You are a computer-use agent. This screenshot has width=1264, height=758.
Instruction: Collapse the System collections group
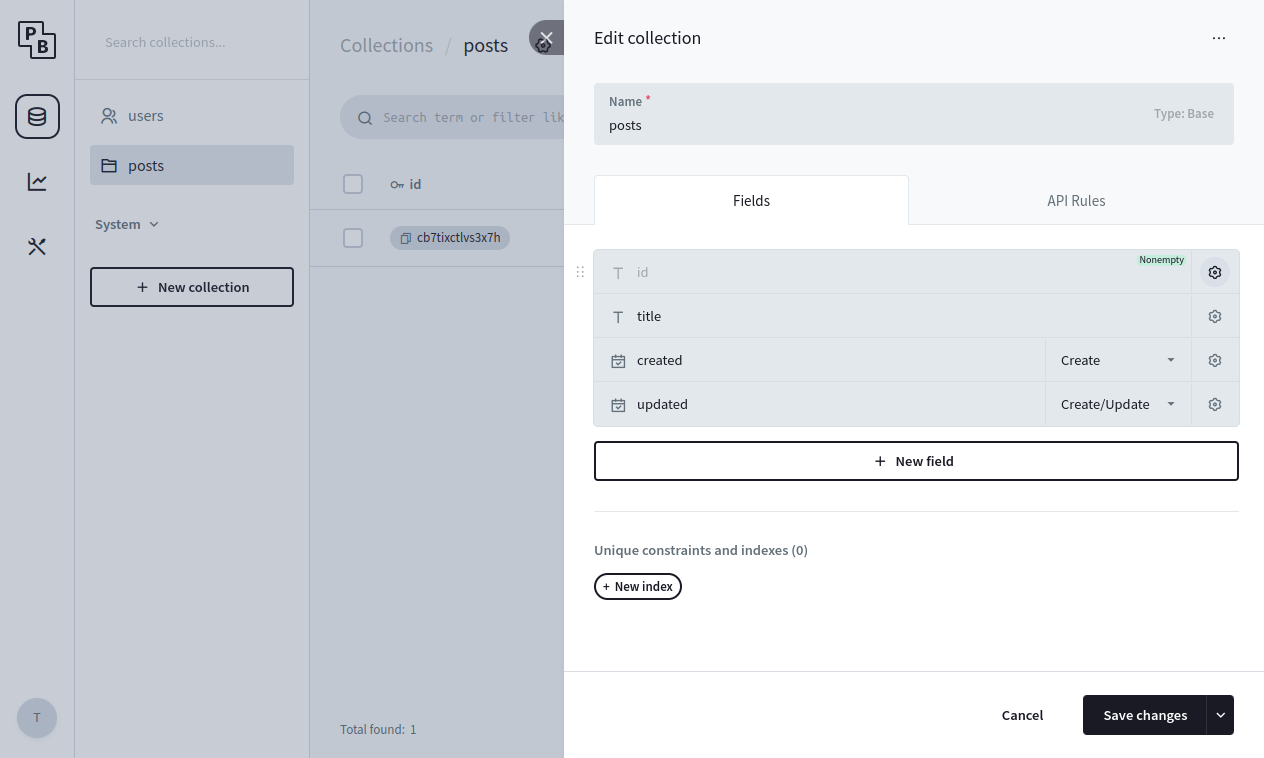pos(126,224)
